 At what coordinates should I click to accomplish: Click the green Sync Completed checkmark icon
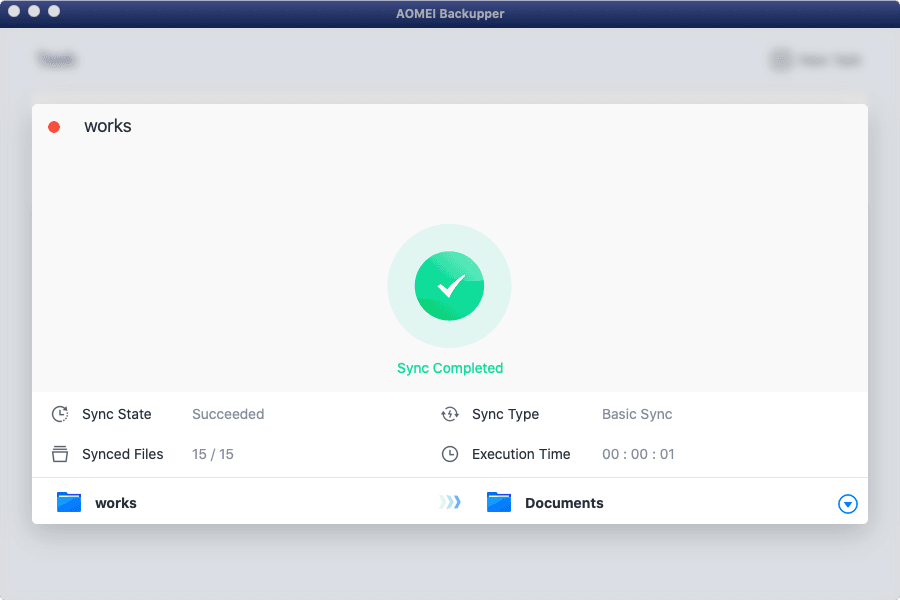point(449,286)
